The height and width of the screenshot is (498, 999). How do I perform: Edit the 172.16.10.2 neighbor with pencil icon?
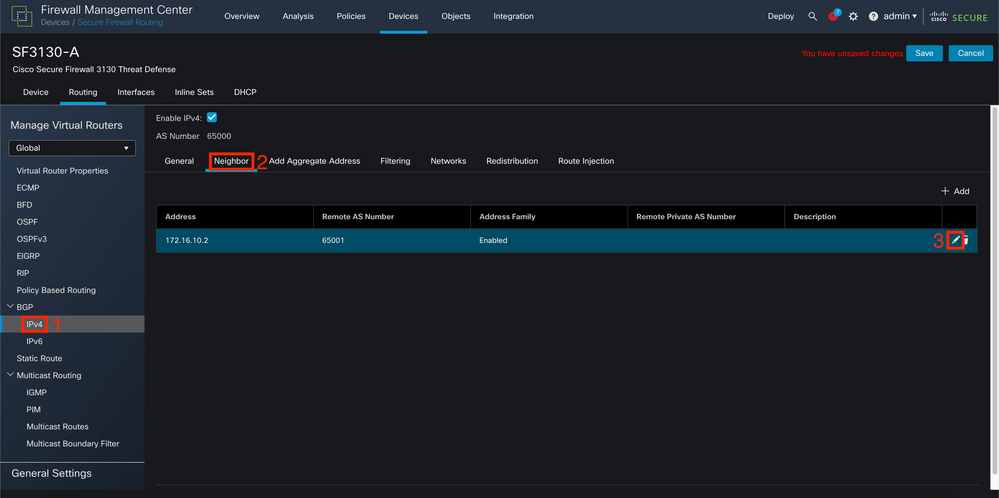coord(955,240)
